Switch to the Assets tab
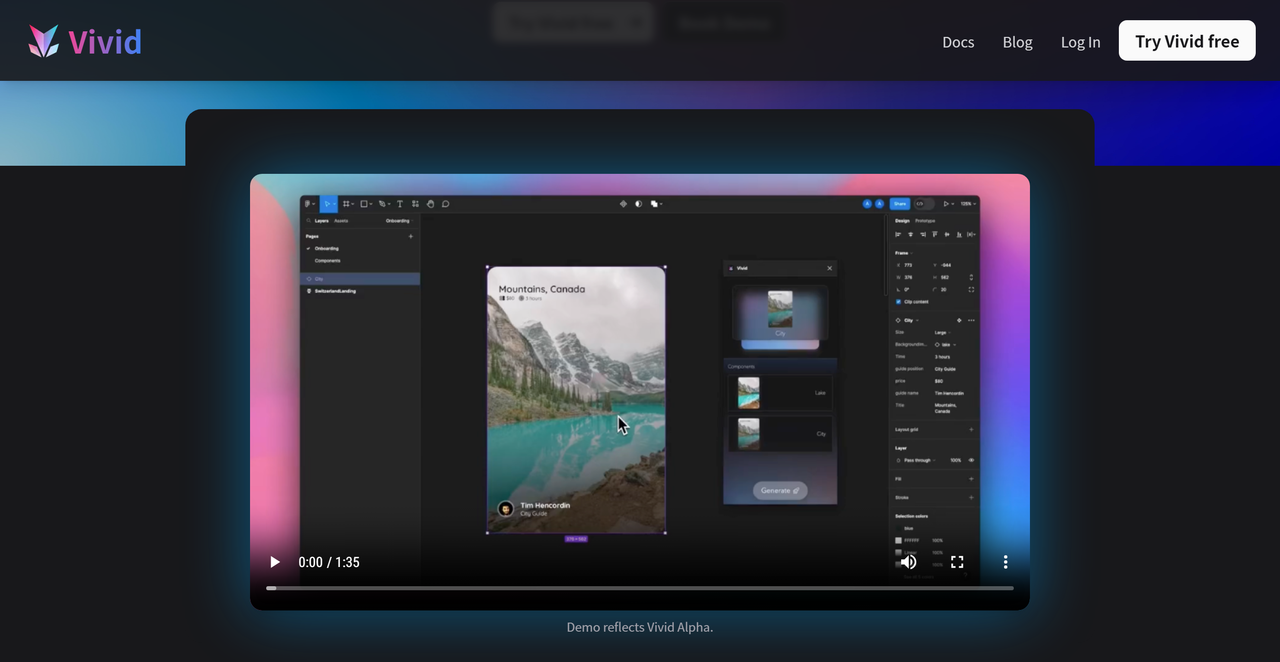The width and height of the screenshot is (1280, 662). tap(341, 220)
